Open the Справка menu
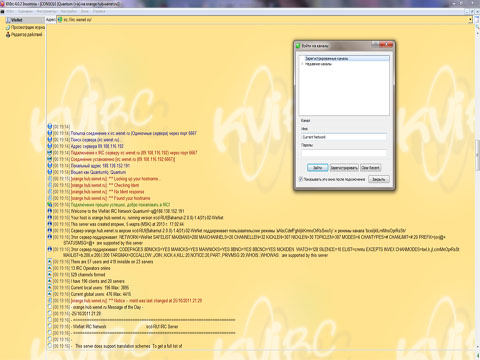The image size is (480, 360). (99, 11)
